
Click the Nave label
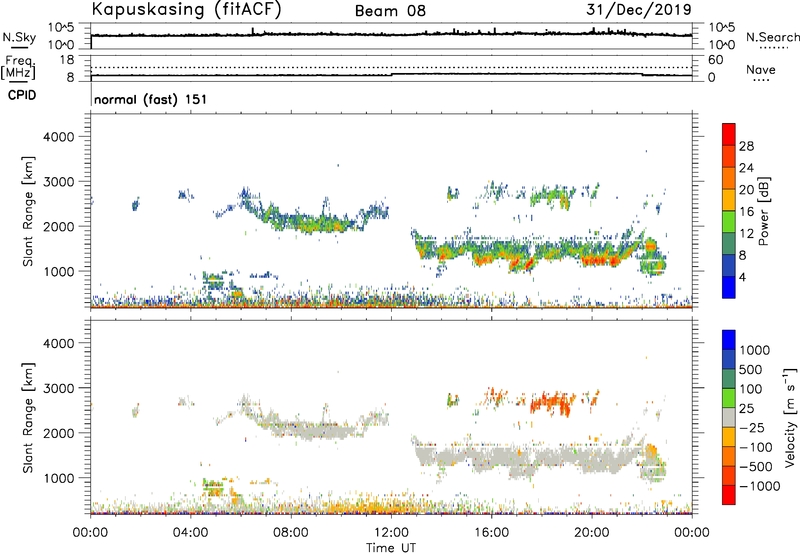(761, 70)
